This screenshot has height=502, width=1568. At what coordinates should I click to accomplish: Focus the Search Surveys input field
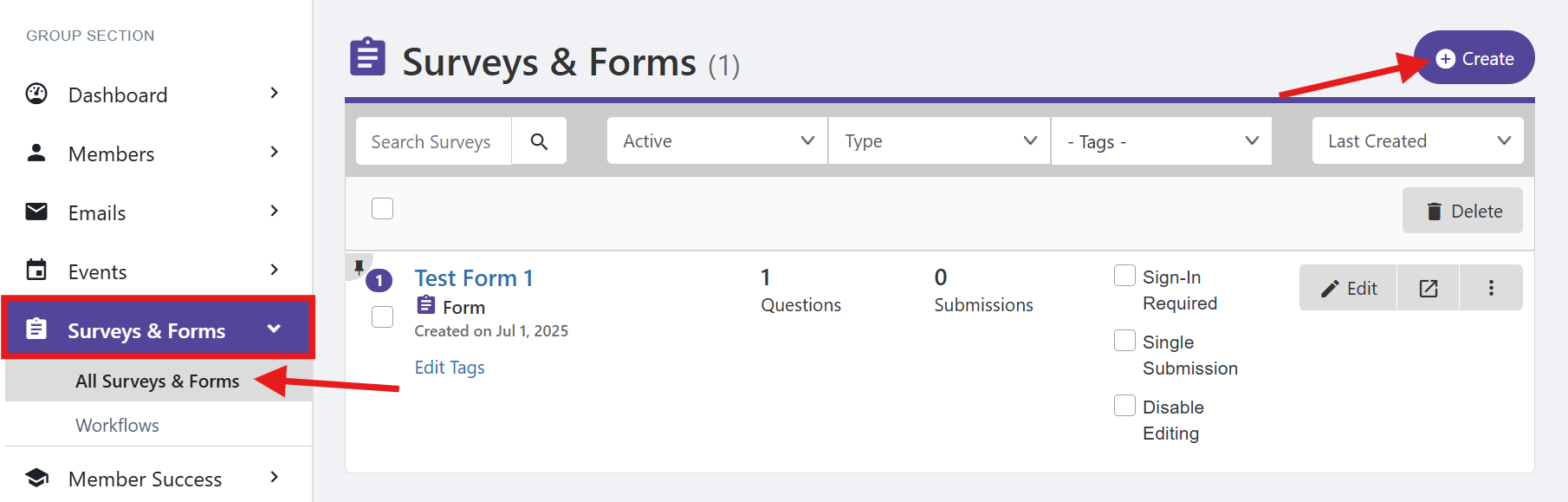[x=433, y=141]
